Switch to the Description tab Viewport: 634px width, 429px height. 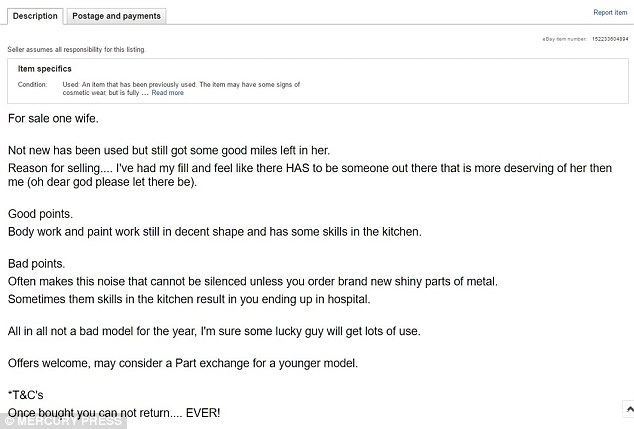(35, 16)
